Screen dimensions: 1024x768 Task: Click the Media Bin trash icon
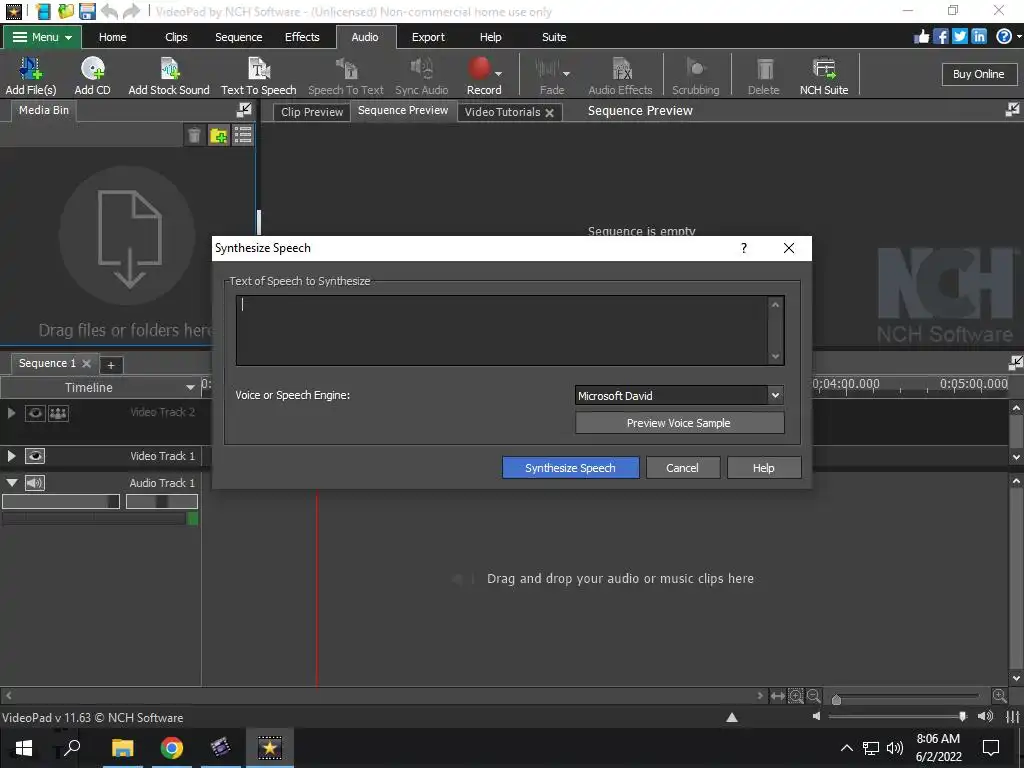coord(194,135)
